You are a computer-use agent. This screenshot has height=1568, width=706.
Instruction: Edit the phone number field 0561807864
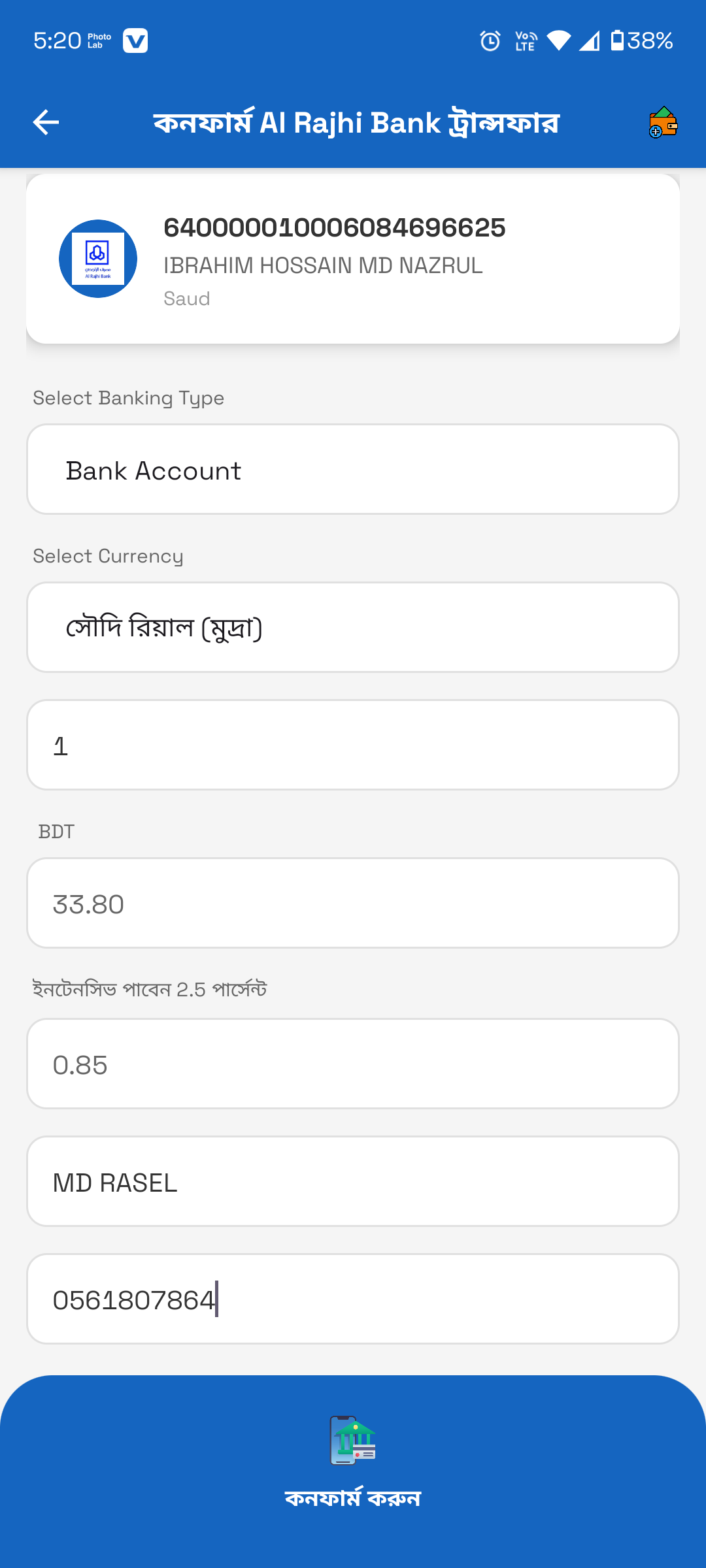(x=353, y=1299)
